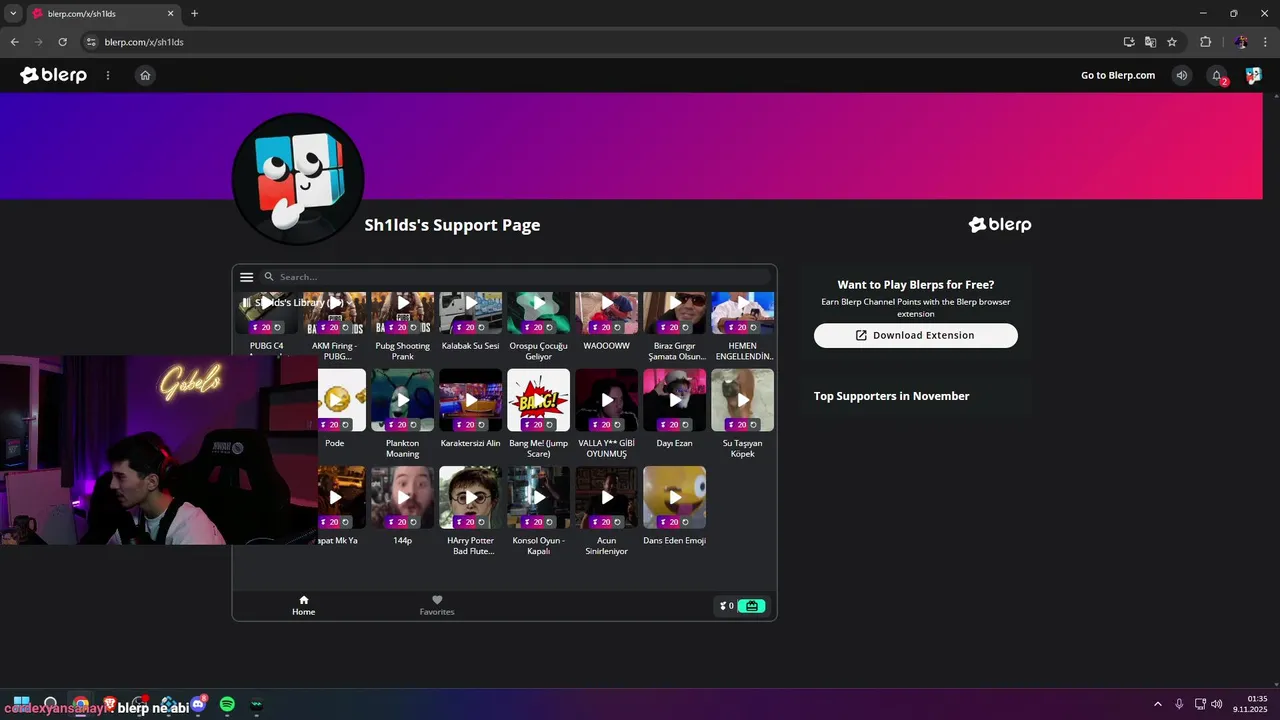
Task: Switch to the Favorites tab
Action: 437,605
